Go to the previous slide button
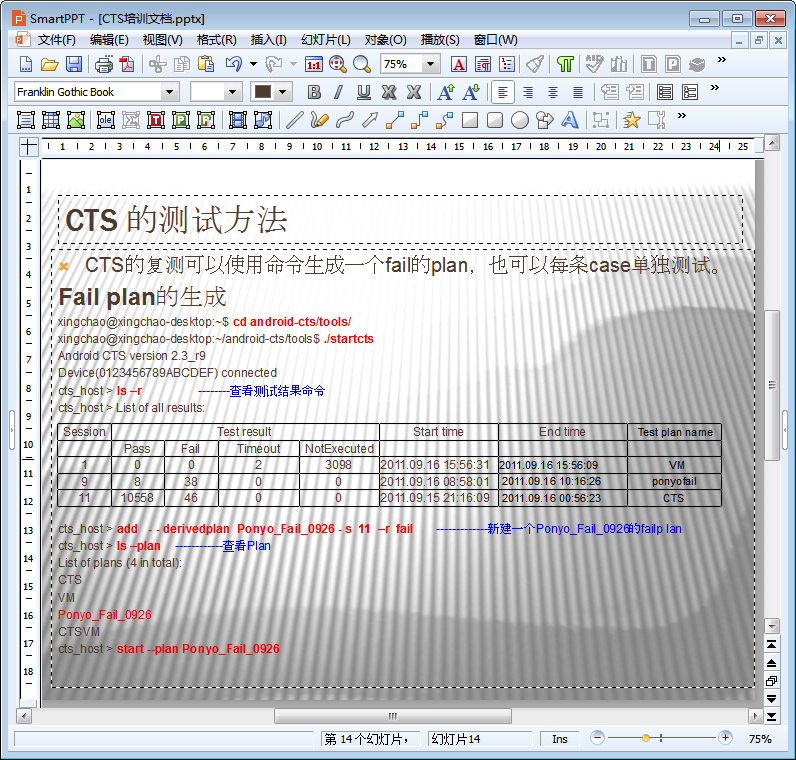The height and width of the screenshot is (760, 796). (x=771, y=663)
